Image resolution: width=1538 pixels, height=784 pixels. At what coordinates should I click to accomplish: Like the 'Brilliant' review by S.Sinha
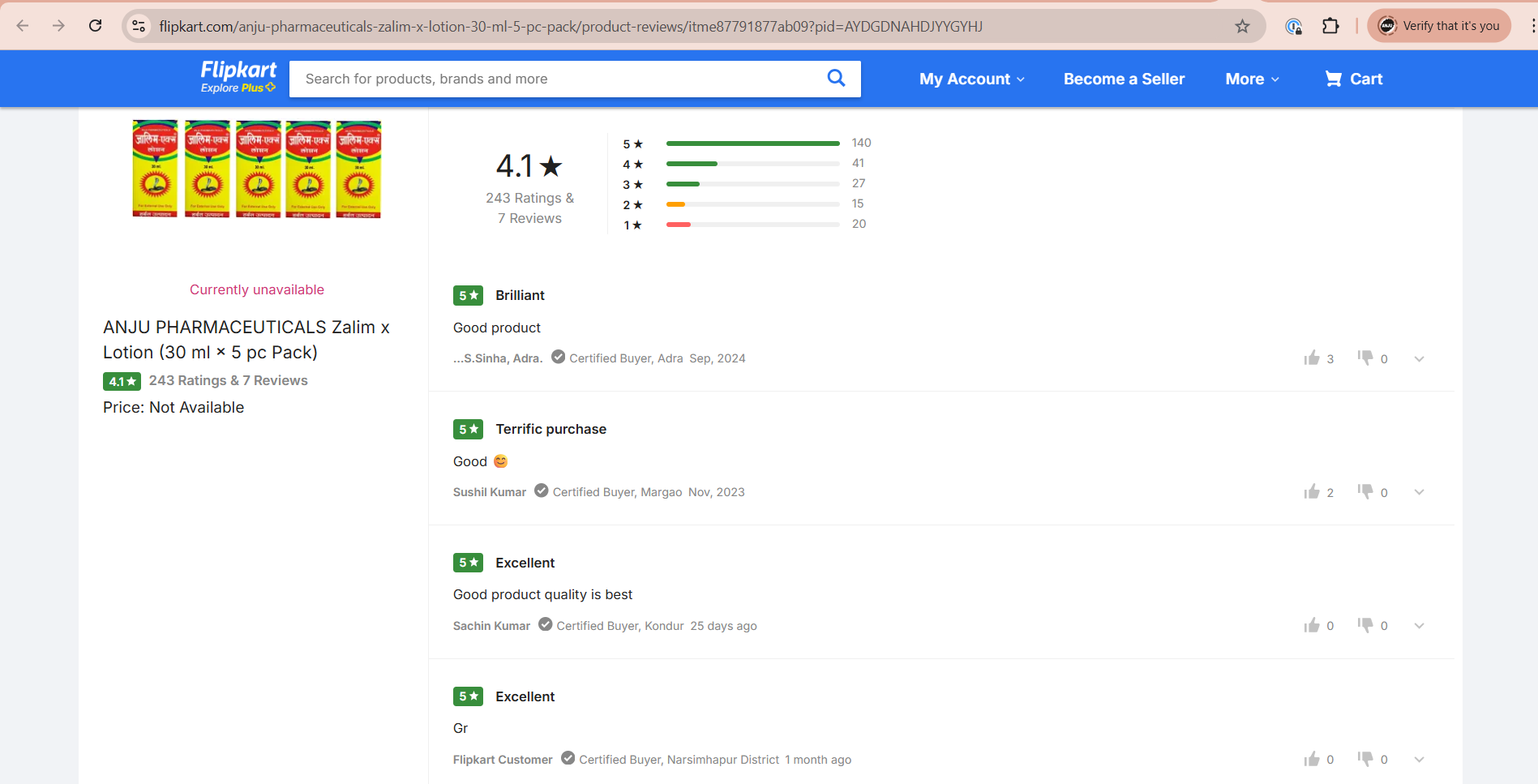coord(1312,358)
